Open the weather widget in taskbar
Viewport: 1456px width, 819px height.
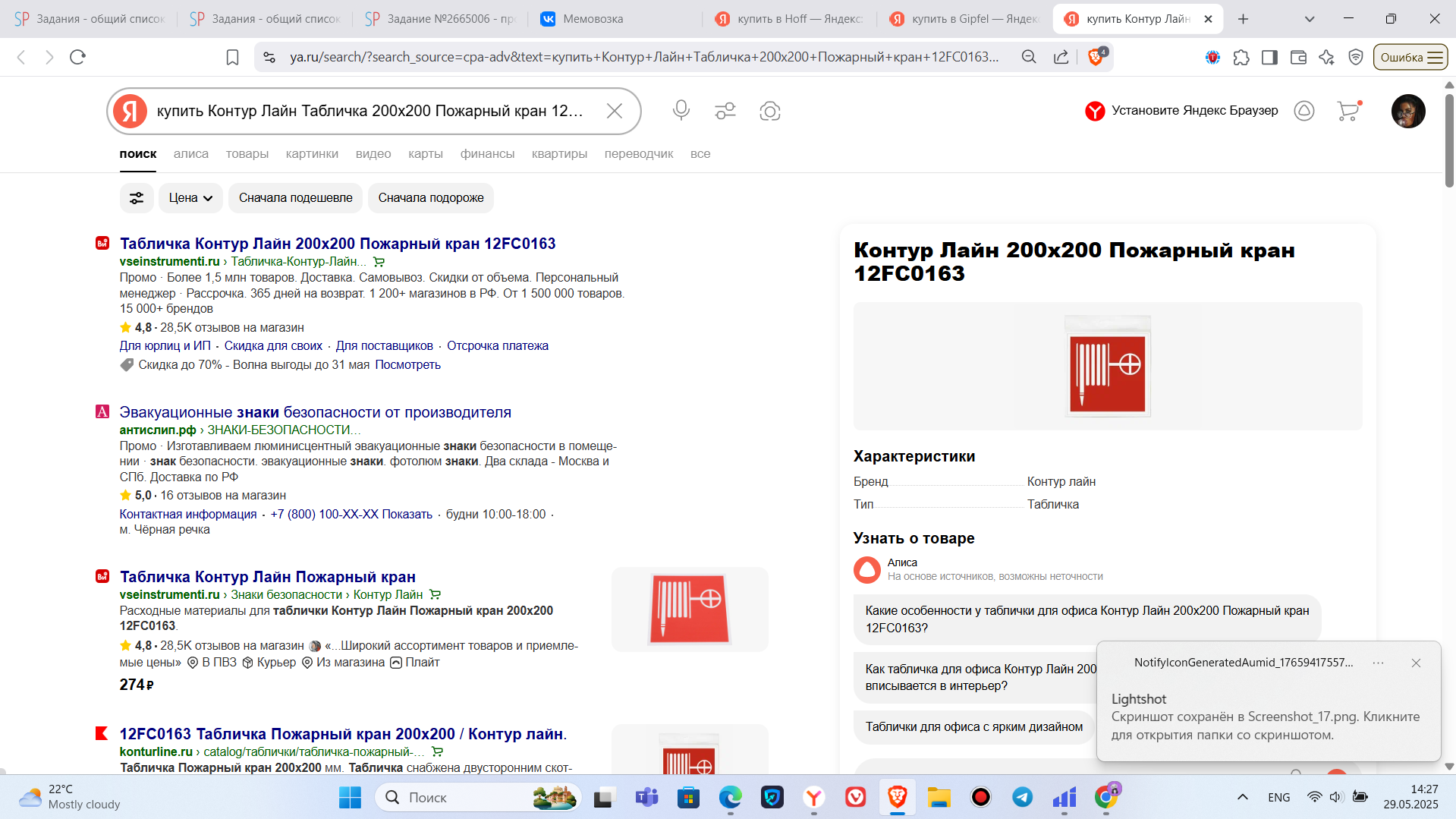tap(71, 797)
